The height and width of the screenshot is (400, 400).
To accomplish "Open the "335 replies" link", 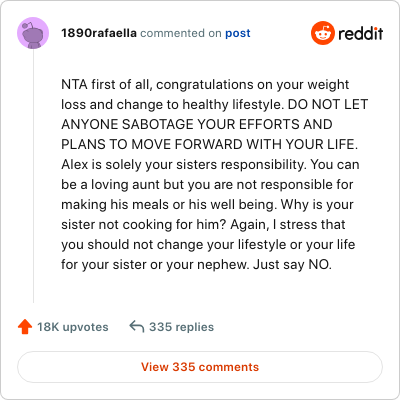I will pos(181,327).
